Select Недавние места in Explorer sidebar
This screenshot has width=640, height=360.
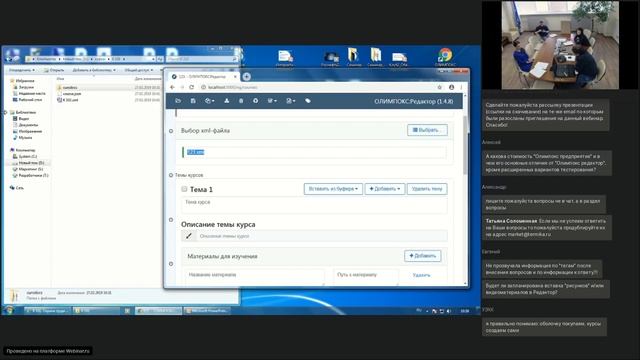click(x=29, y=93)
